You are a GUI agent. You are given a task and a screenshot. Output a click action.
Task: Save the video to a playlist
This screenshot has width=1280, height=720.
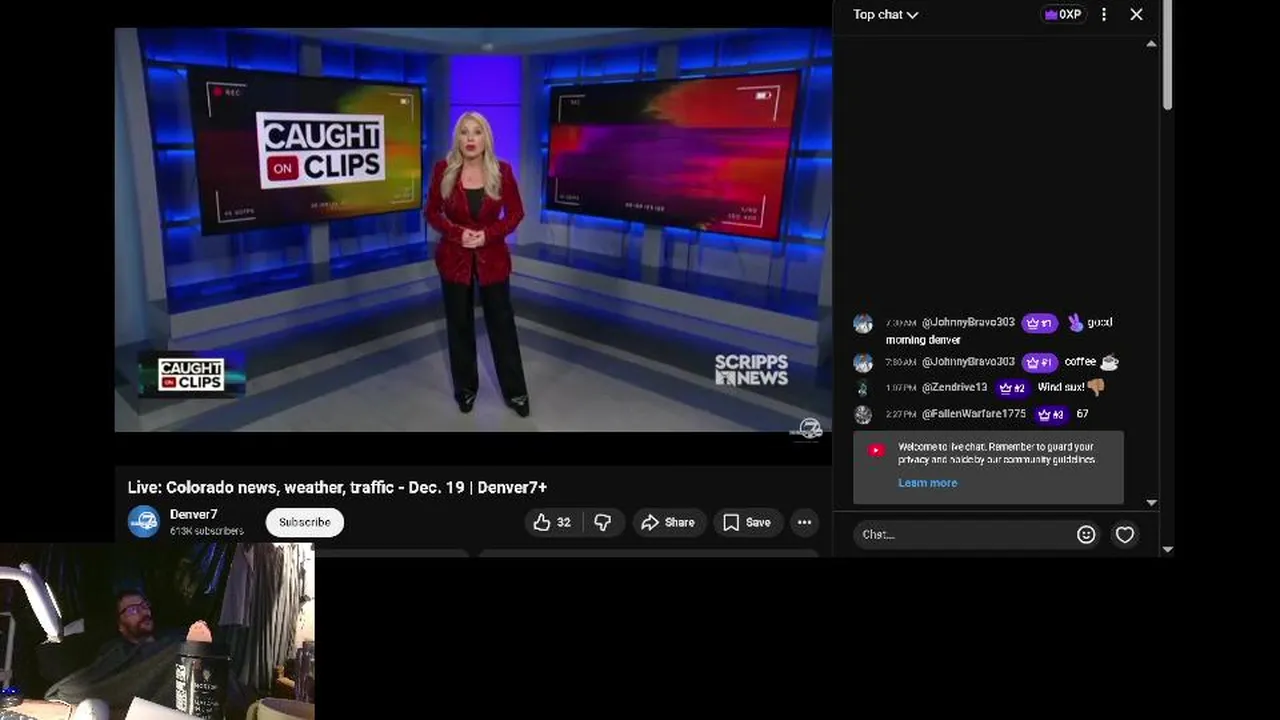[747, 522]
